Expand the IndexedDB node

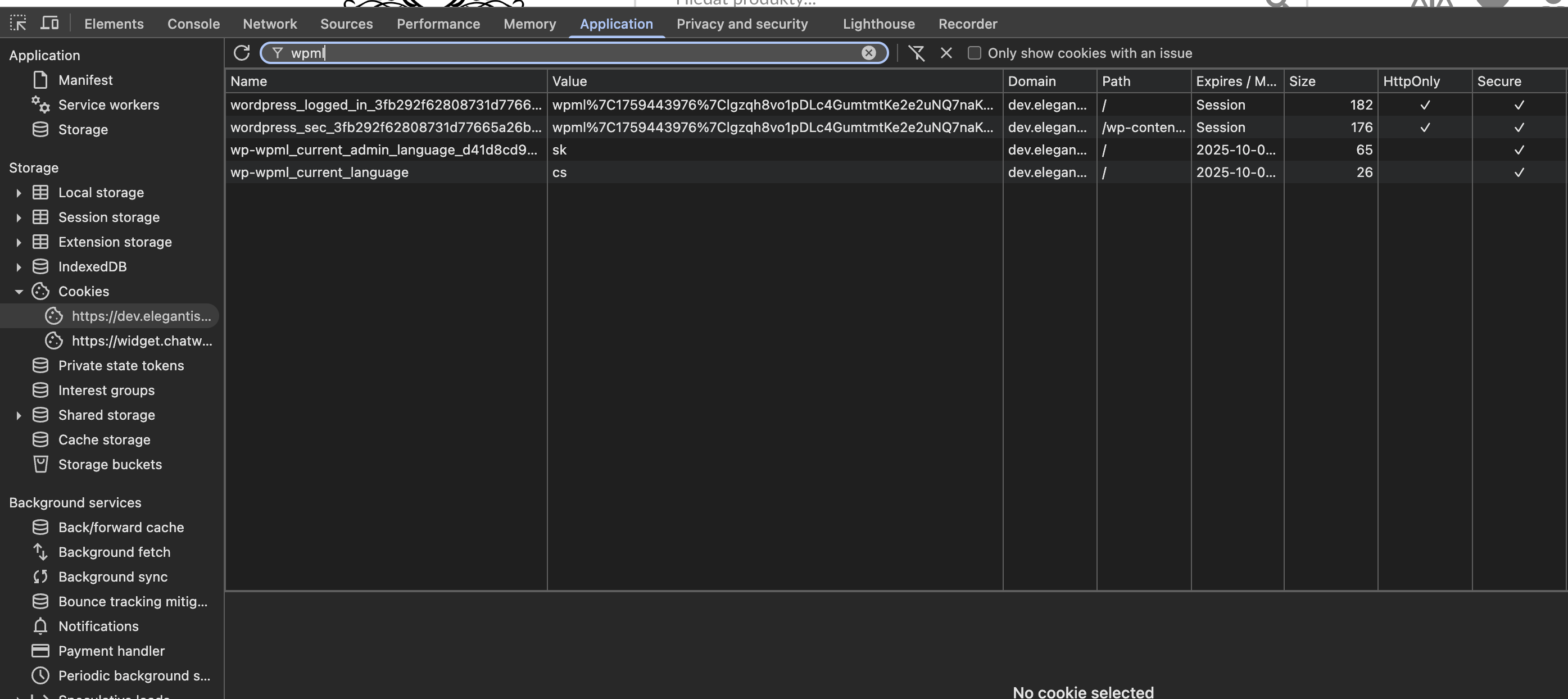click(18, 267)
